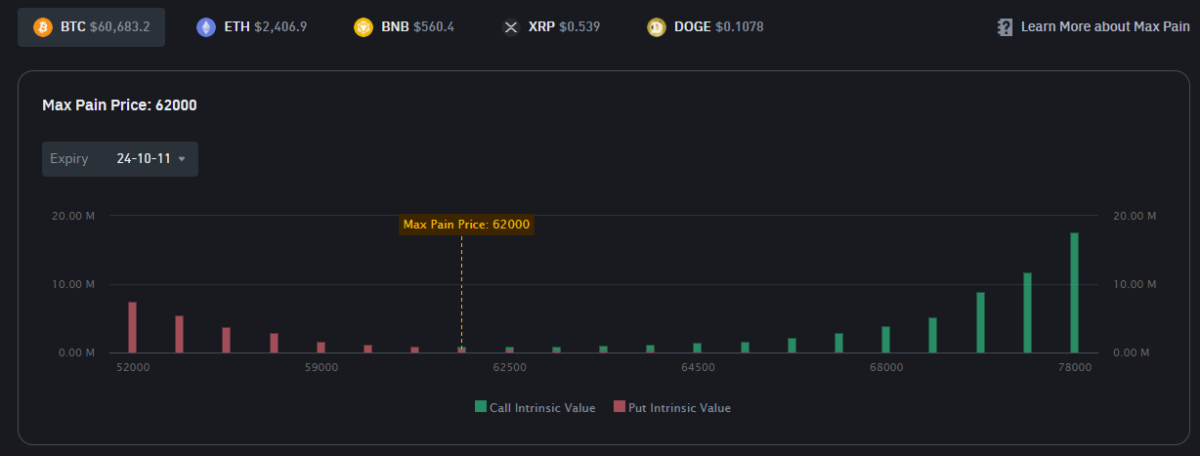
Task: Click the 68000 x-axis label
Action: pos(886,368)
